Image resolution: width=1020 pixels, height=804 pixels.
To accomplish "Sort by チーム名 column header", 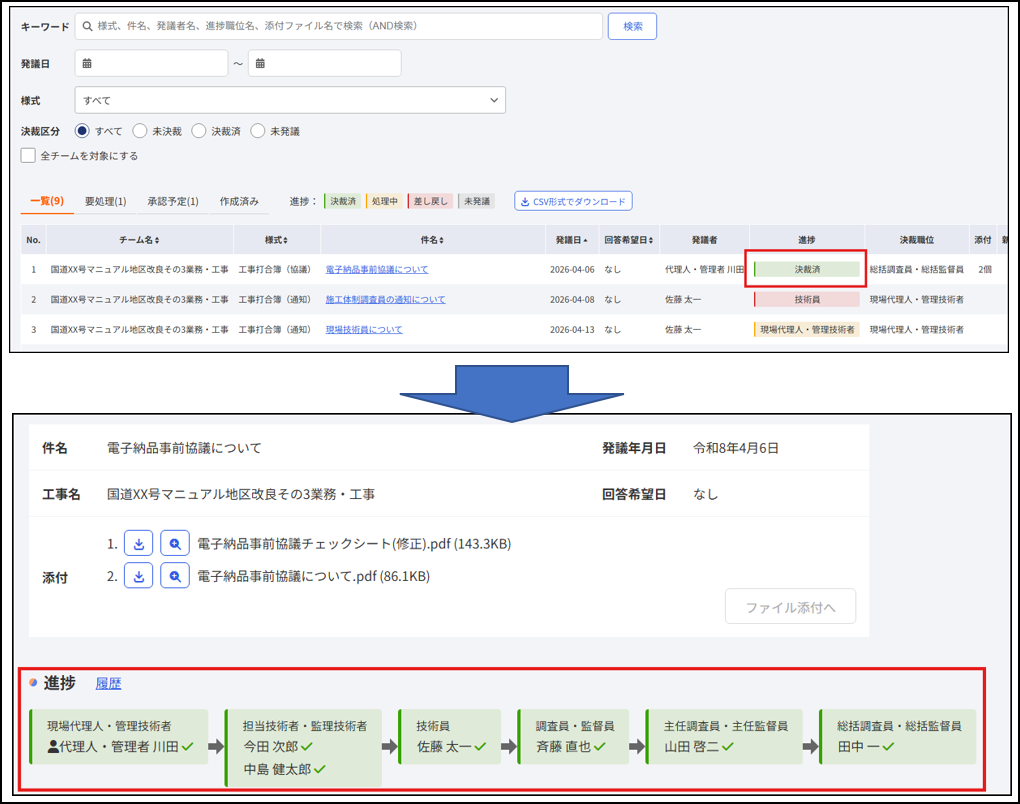I will 139,240.
